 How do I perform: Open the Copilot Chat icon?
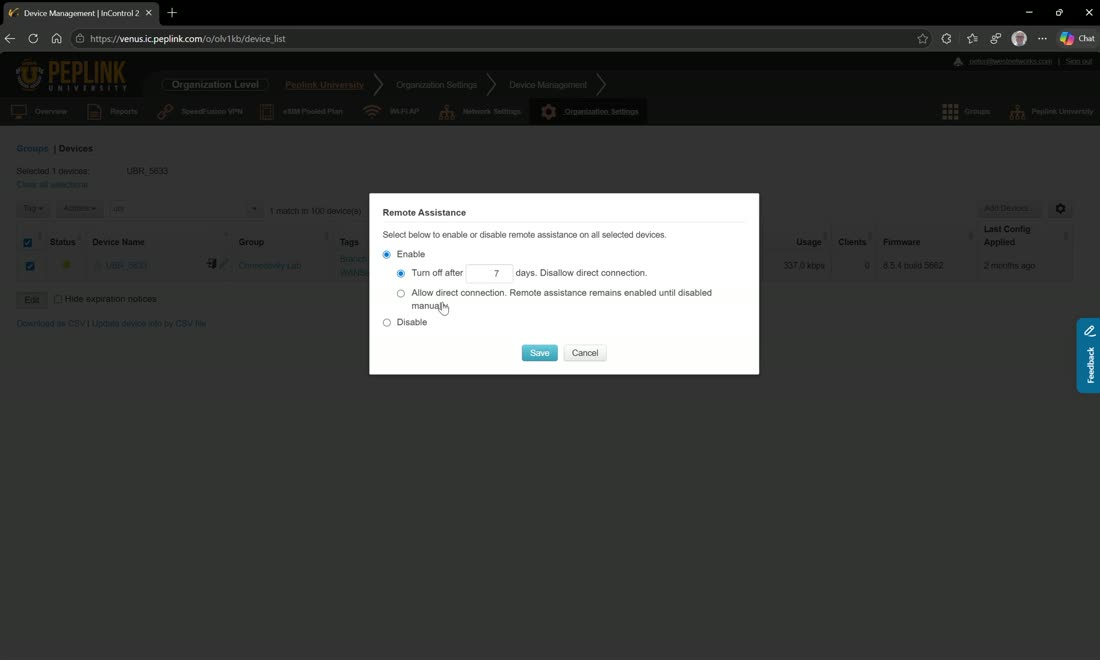coord(1077,39)
